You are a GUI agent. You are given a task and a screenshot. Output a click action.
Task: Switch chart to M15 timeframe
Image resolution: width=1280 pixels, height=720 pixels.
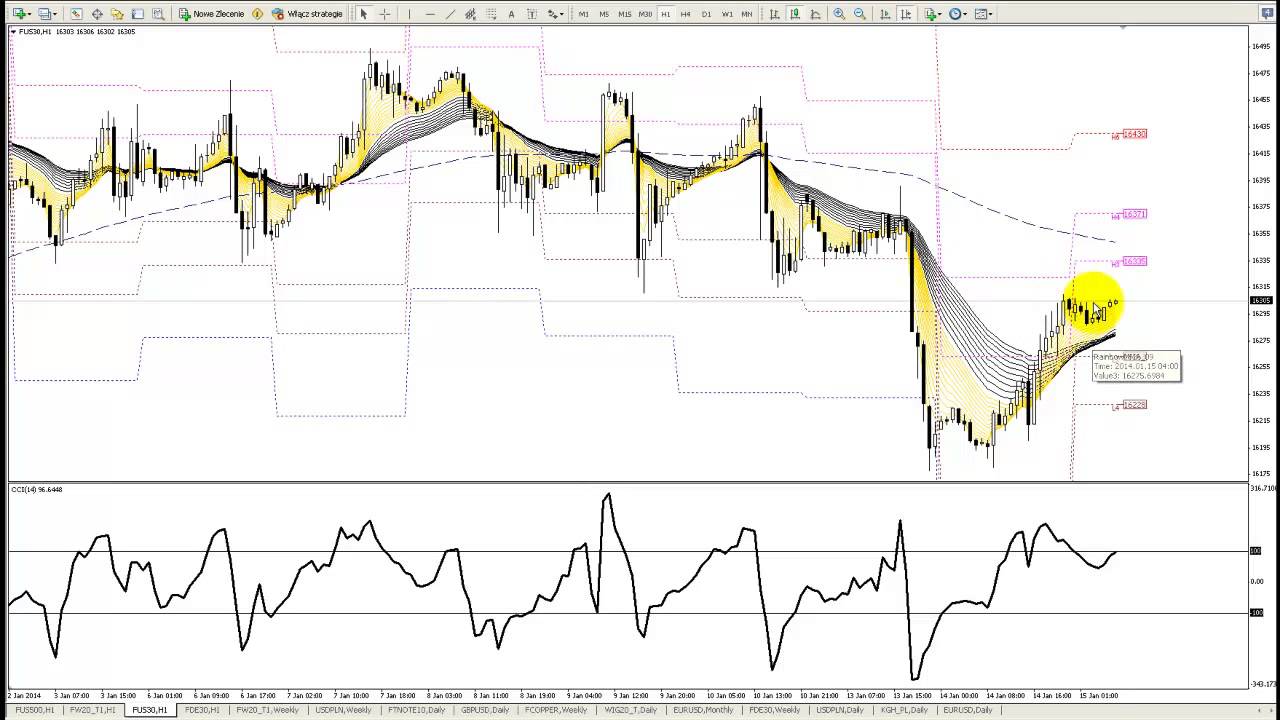(x=625, y=14)
